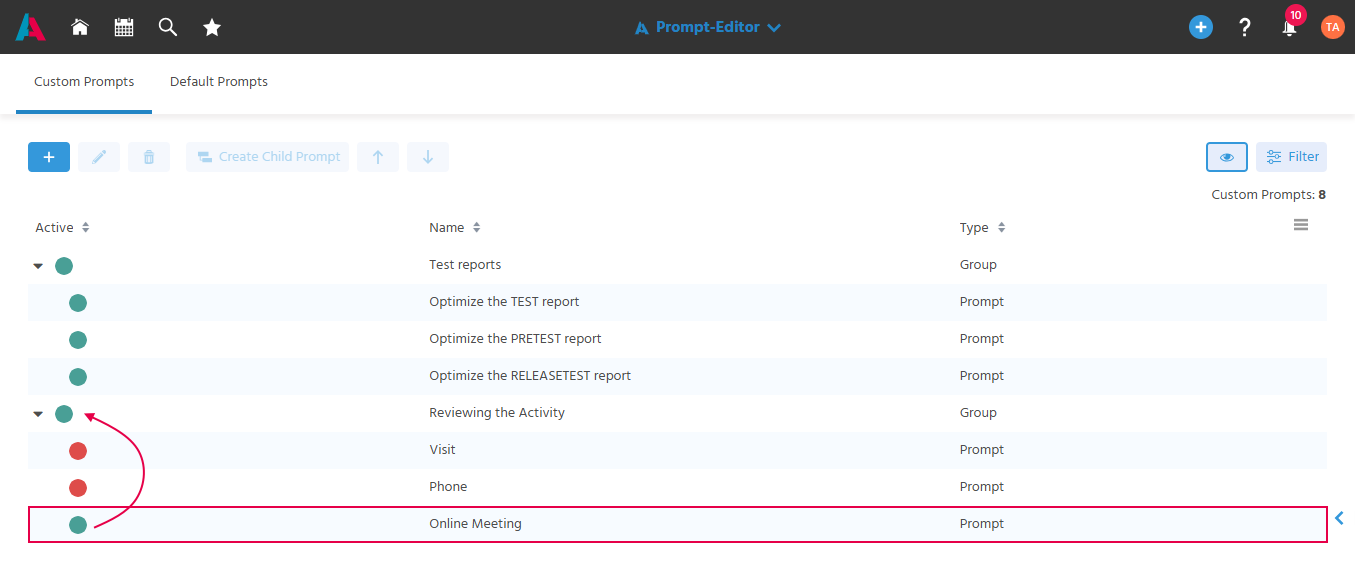Toggle active status of Reviewing the Activity group
This screenshot has height=569, width=1355.
[64, 414]
